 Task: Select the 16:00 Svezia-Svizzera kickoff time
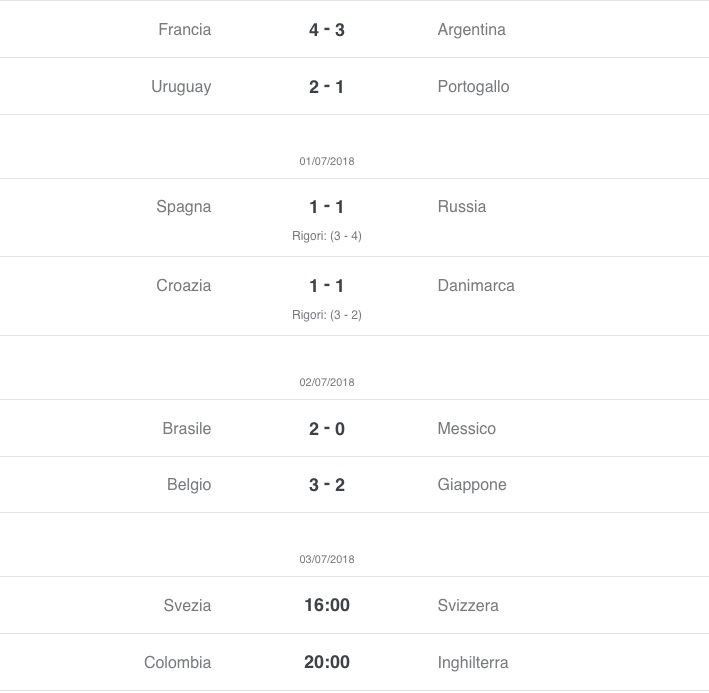pyautogui.click(x=326, y=605)
